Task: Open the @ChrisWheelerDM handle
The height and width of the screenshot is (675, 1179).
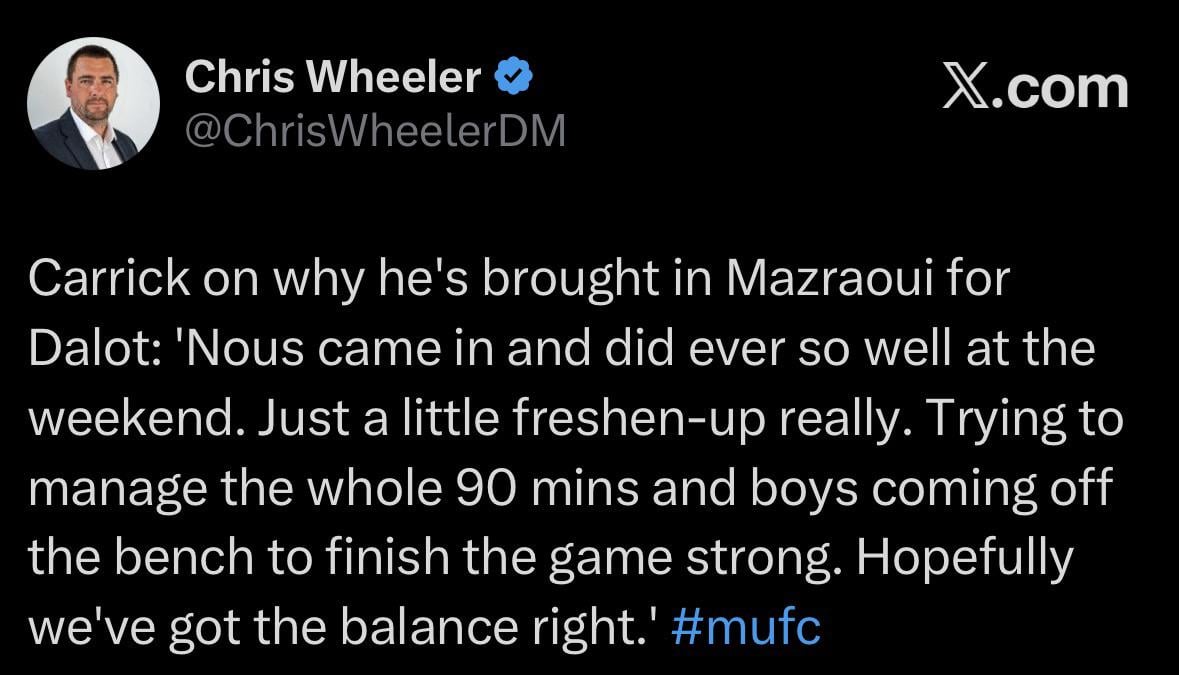Action: 375,130
